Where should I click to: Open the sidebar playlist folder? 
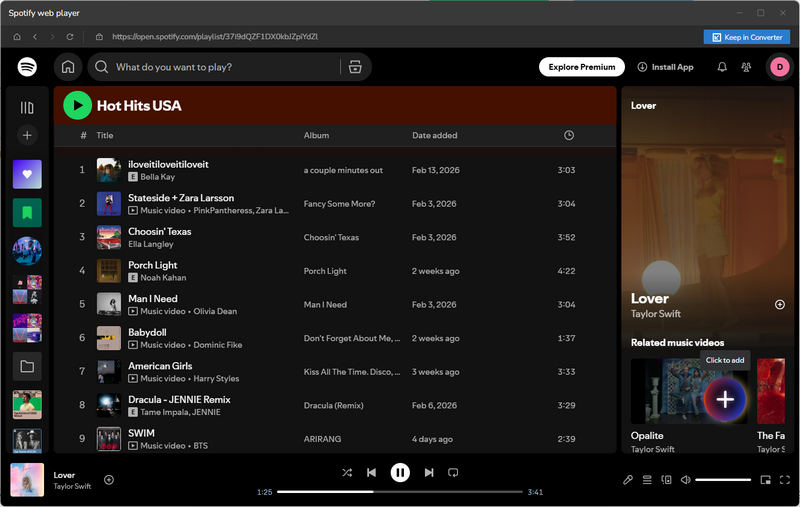click(x=27, y=366)
